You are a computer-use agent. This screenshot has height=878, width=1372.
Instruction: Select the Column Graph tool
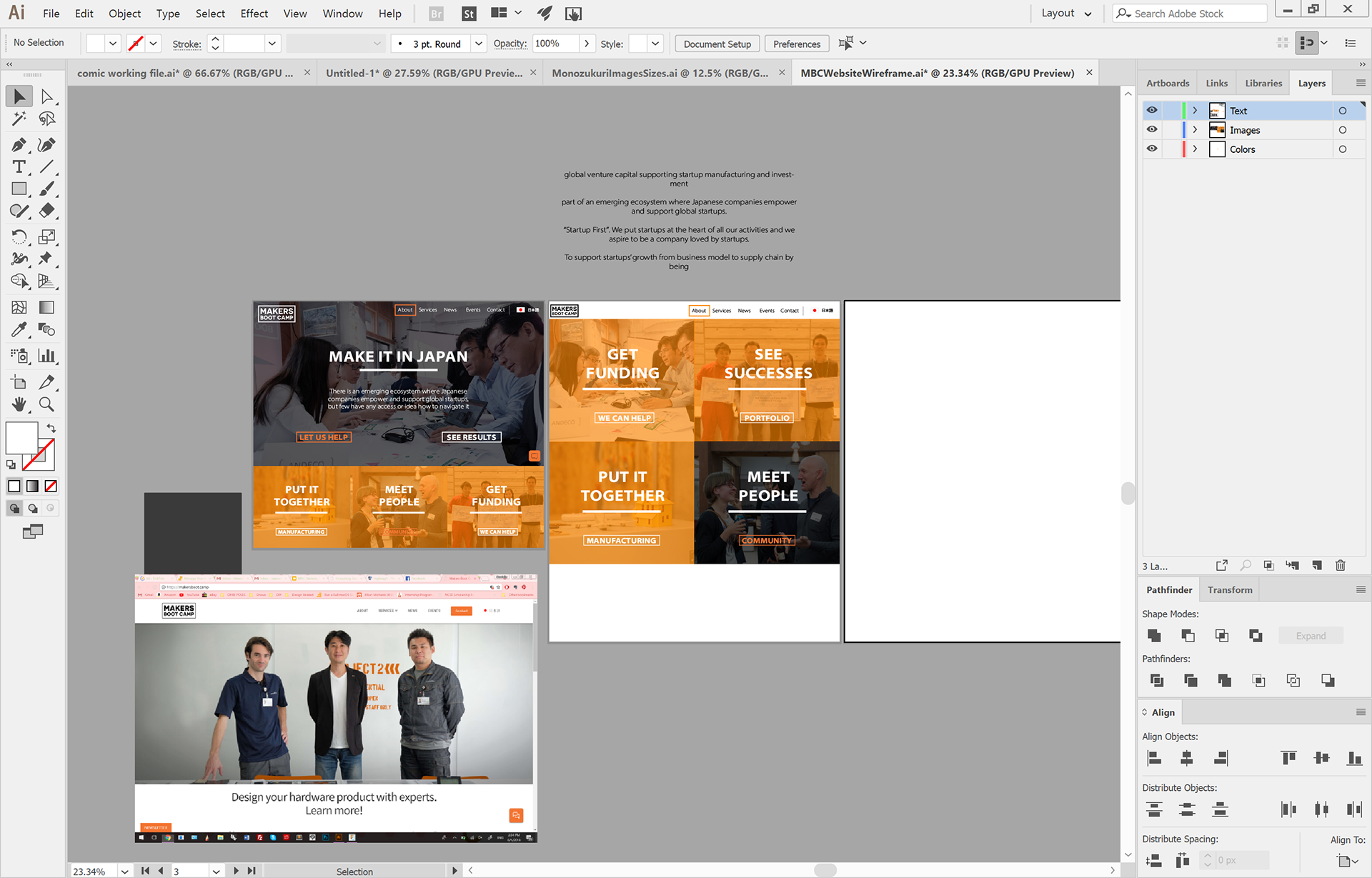(x=46, y=356)
